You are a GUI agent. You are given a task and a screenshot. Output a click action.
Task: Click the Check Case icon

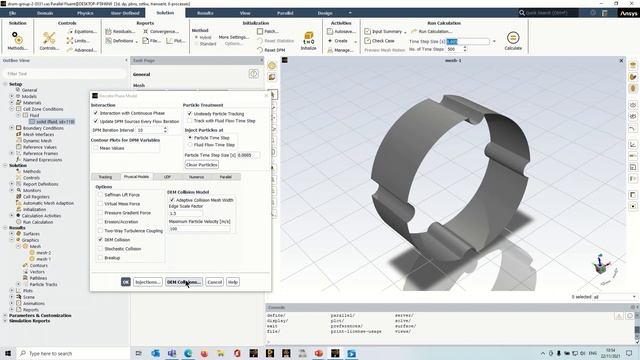367,41
